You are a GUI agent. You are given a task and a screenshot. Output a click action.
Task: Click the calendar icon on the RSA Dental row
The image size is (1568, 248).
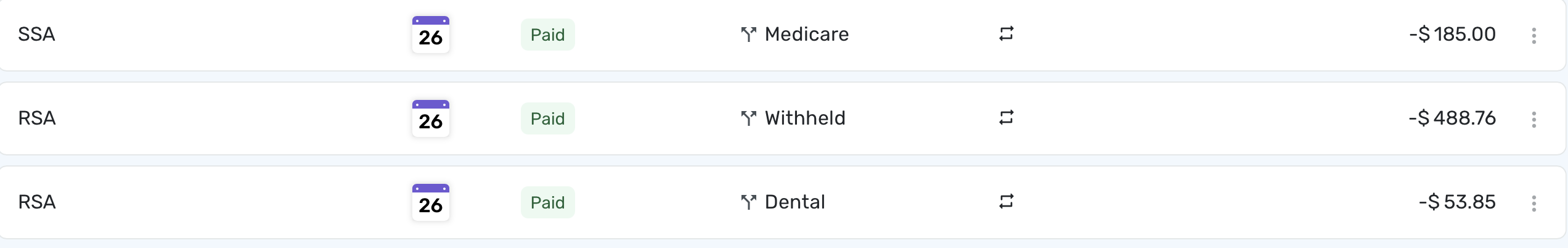tap(430, 202)
